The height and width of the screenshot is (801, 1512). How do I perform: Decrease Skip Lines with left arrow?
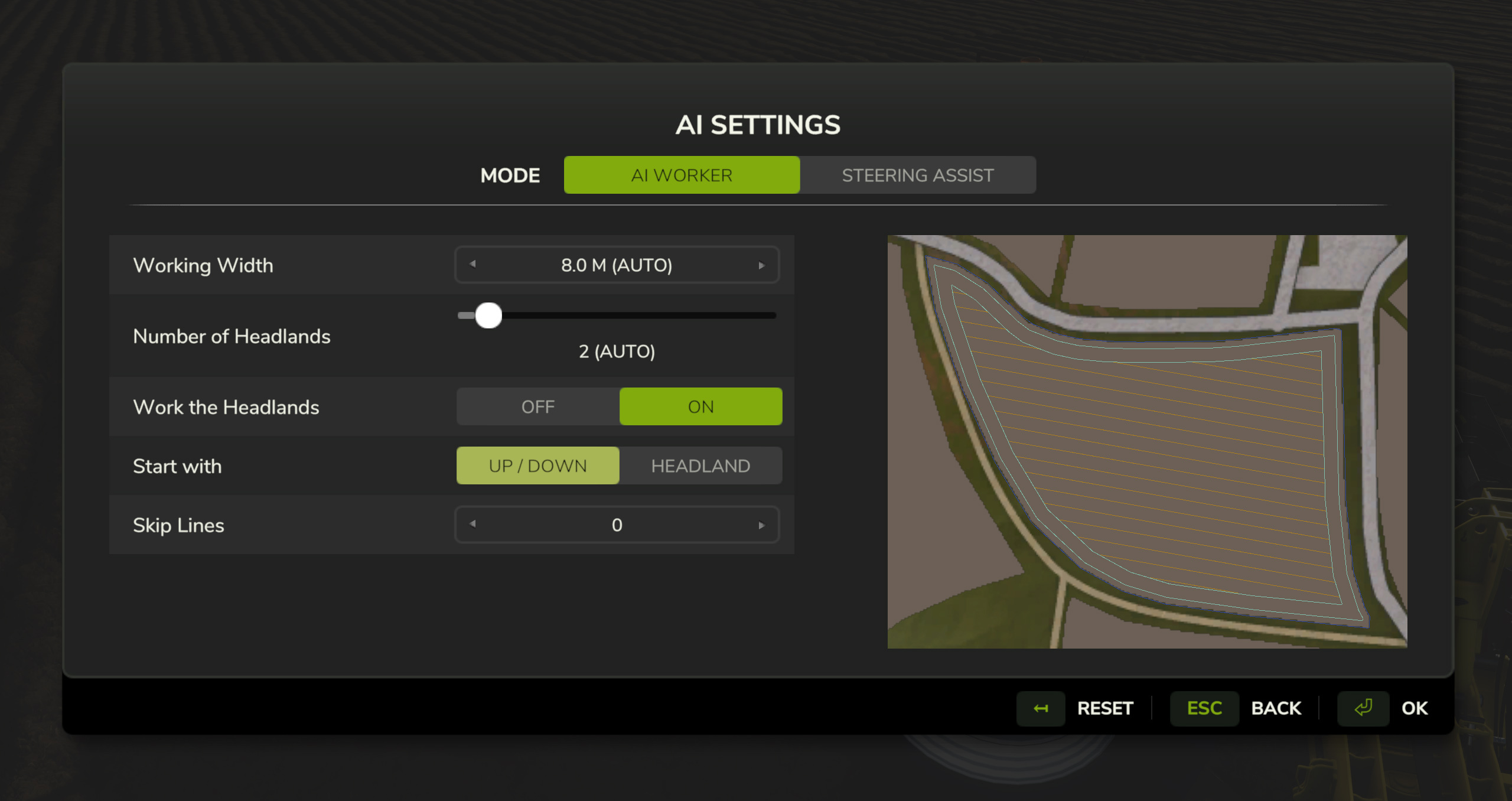[472, 524]
